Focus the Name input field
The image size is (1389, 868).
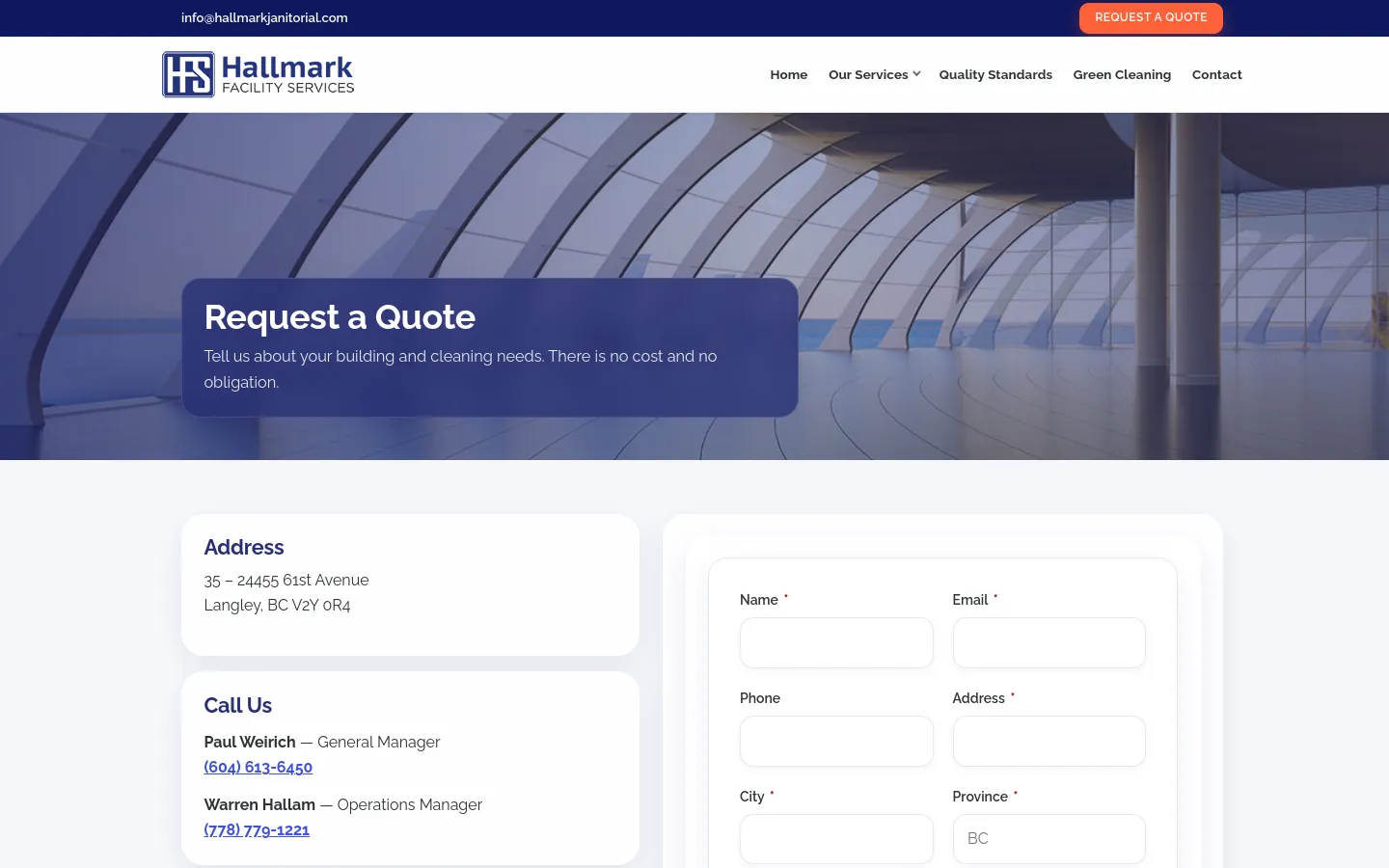pyautogui.click(x=836, y=642)
